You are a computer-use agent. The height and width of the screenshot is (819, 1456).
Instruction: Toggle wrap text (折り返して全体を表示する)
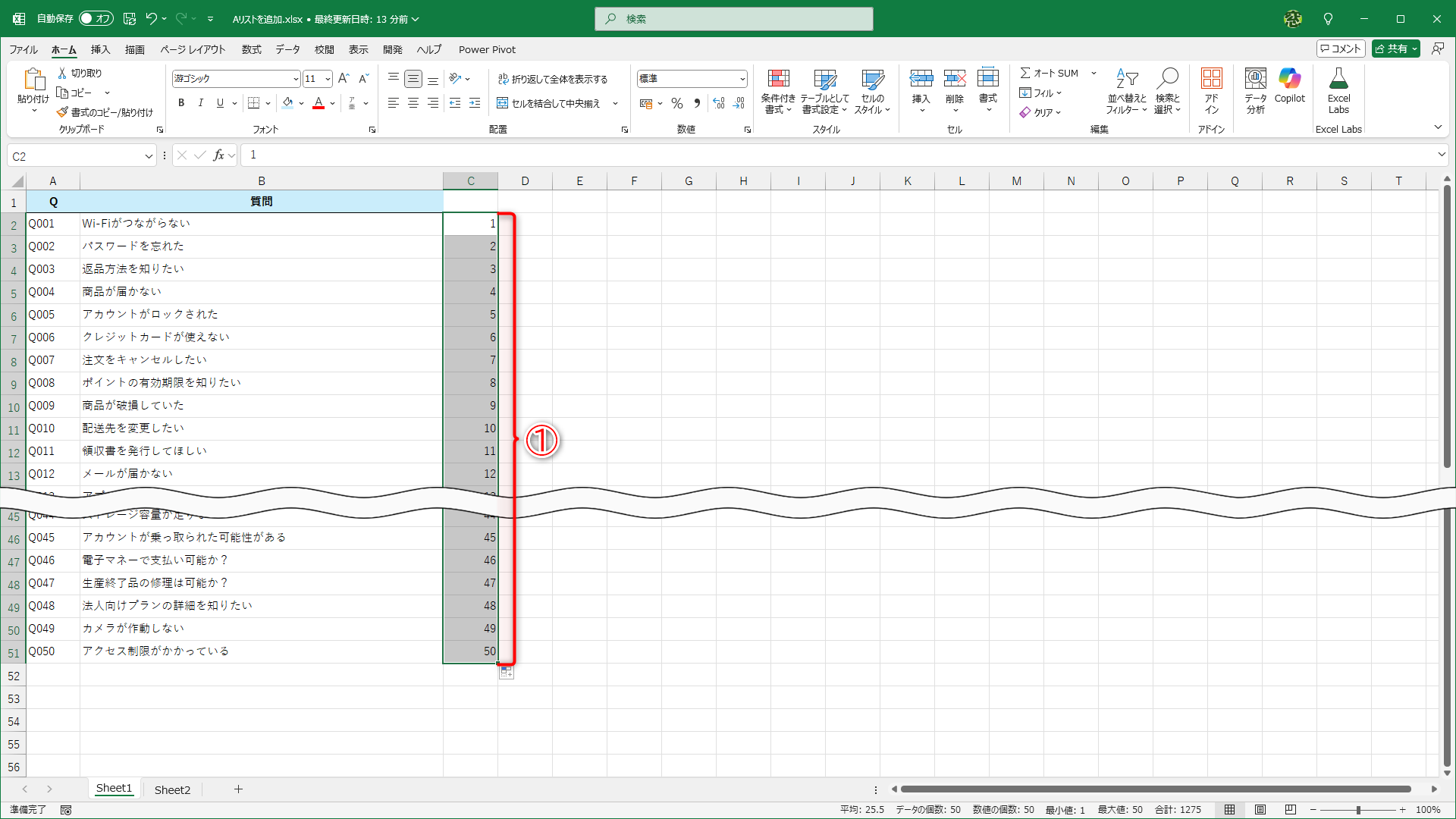point(553,79)
